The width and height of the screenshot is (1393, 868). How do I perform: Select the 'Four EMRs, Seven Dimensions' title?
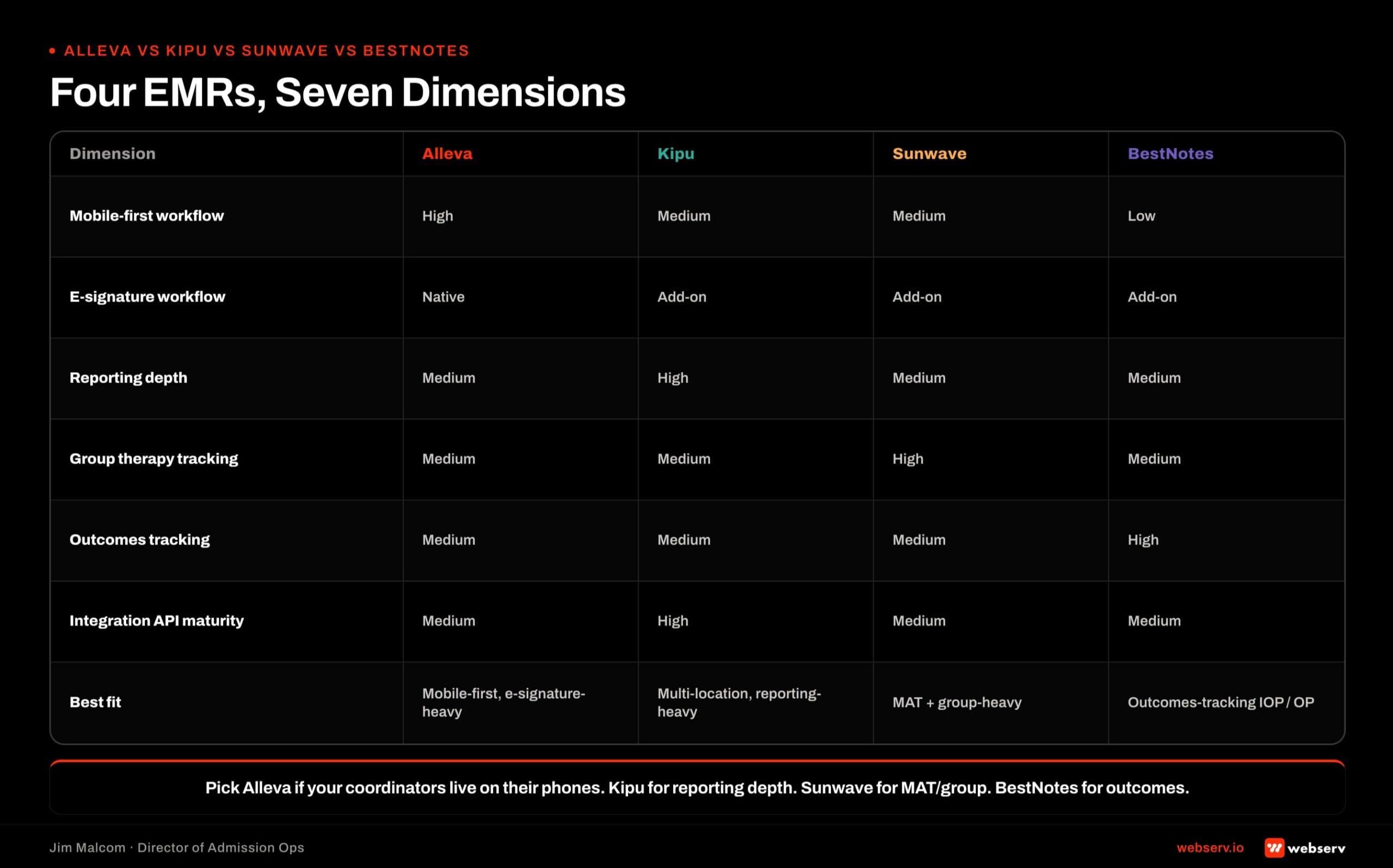[x=337, y=92]
